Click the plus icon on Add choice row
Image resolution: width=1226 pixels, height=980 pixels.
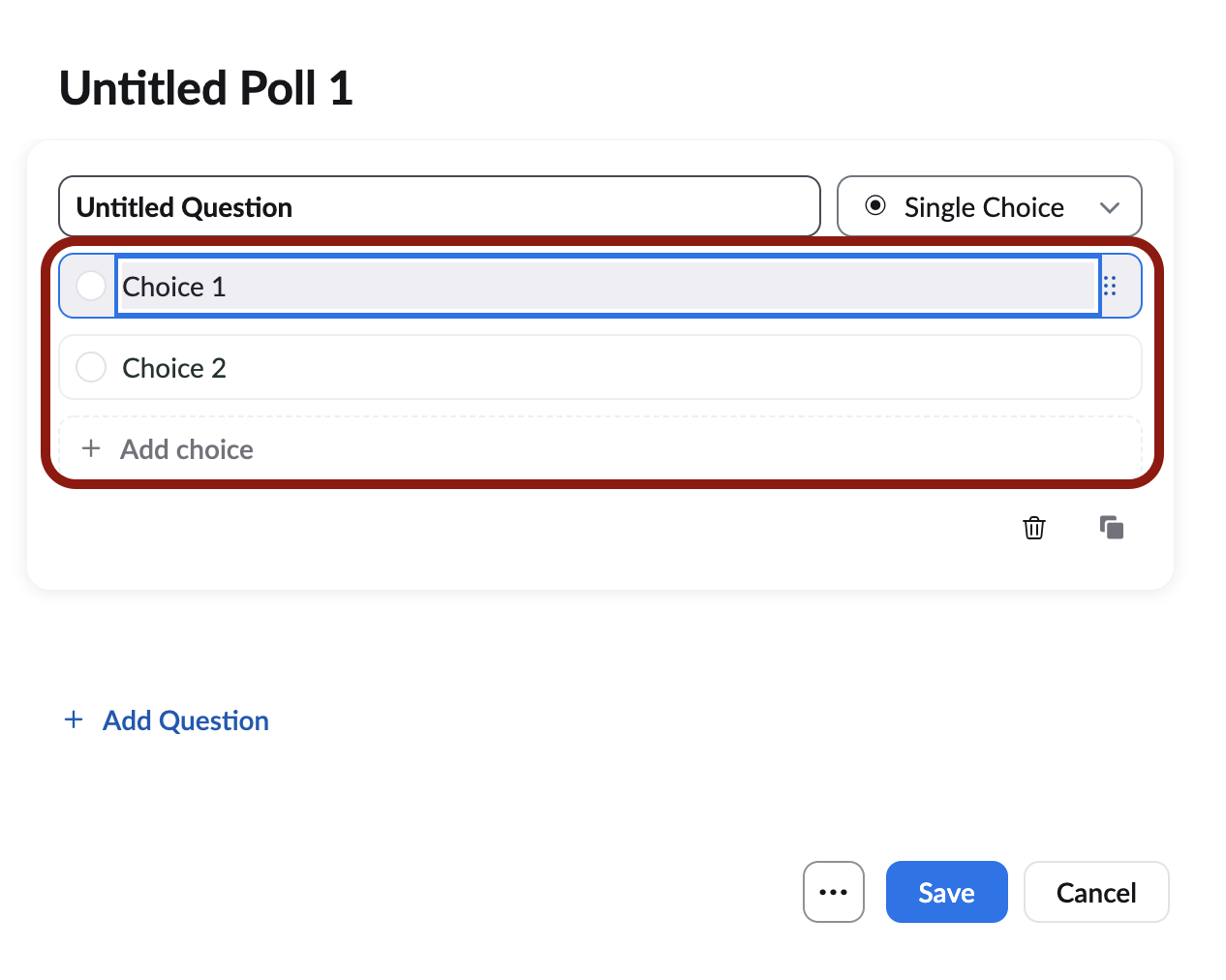[x=90, y=448]
